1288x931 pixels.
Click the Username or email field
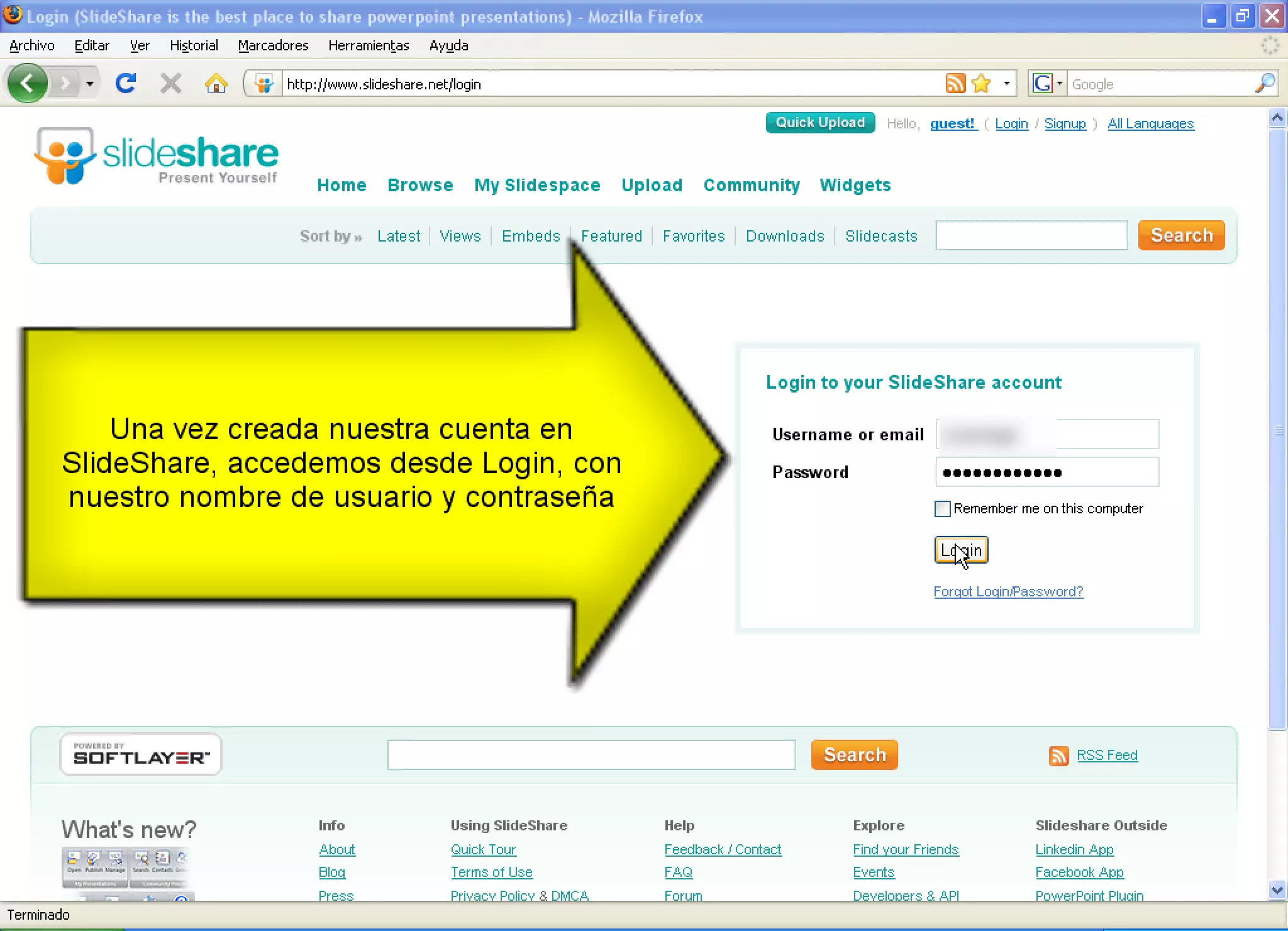point(1047,434)
